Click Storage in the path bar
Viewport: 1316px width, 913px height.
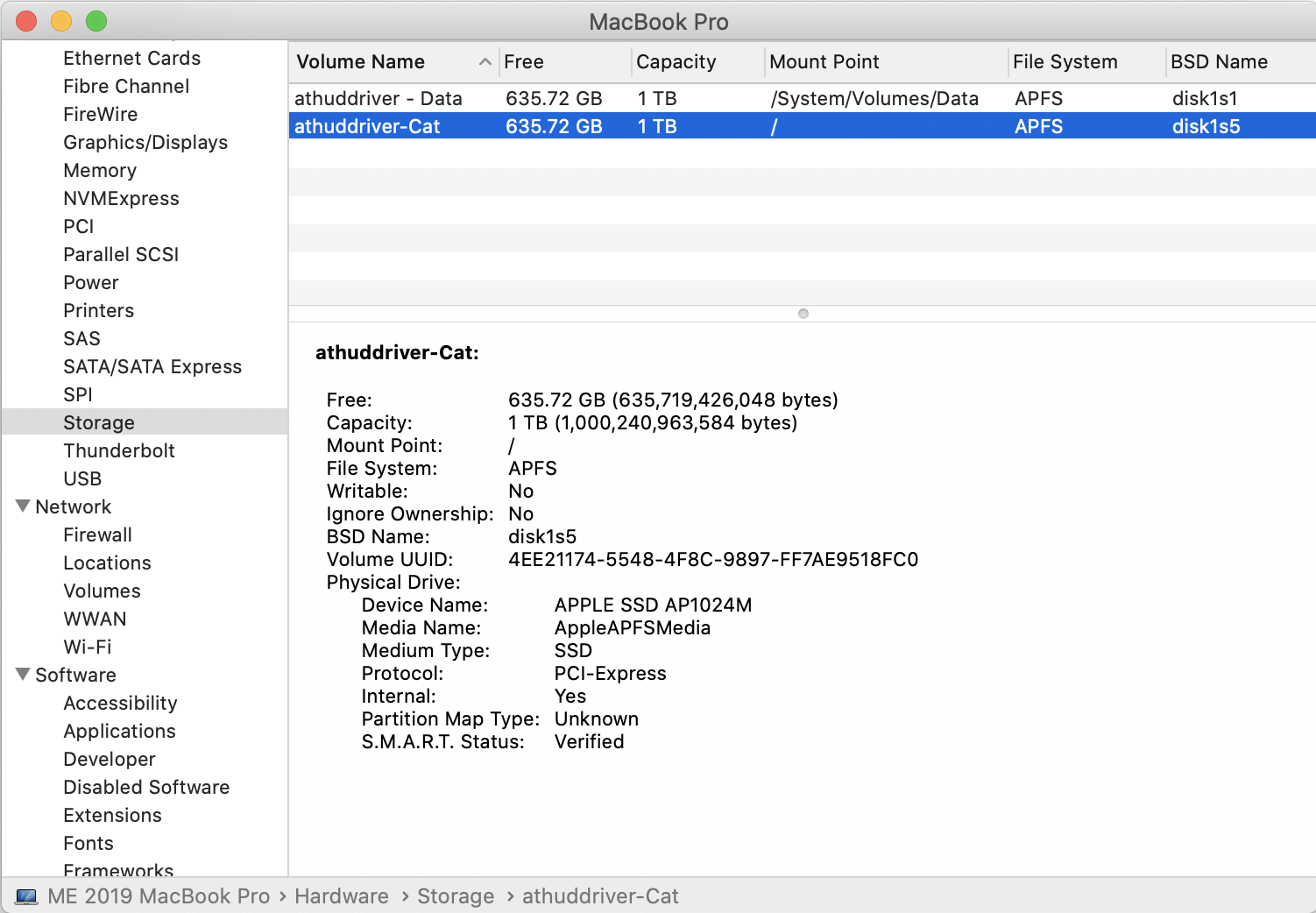click(456, 896)
